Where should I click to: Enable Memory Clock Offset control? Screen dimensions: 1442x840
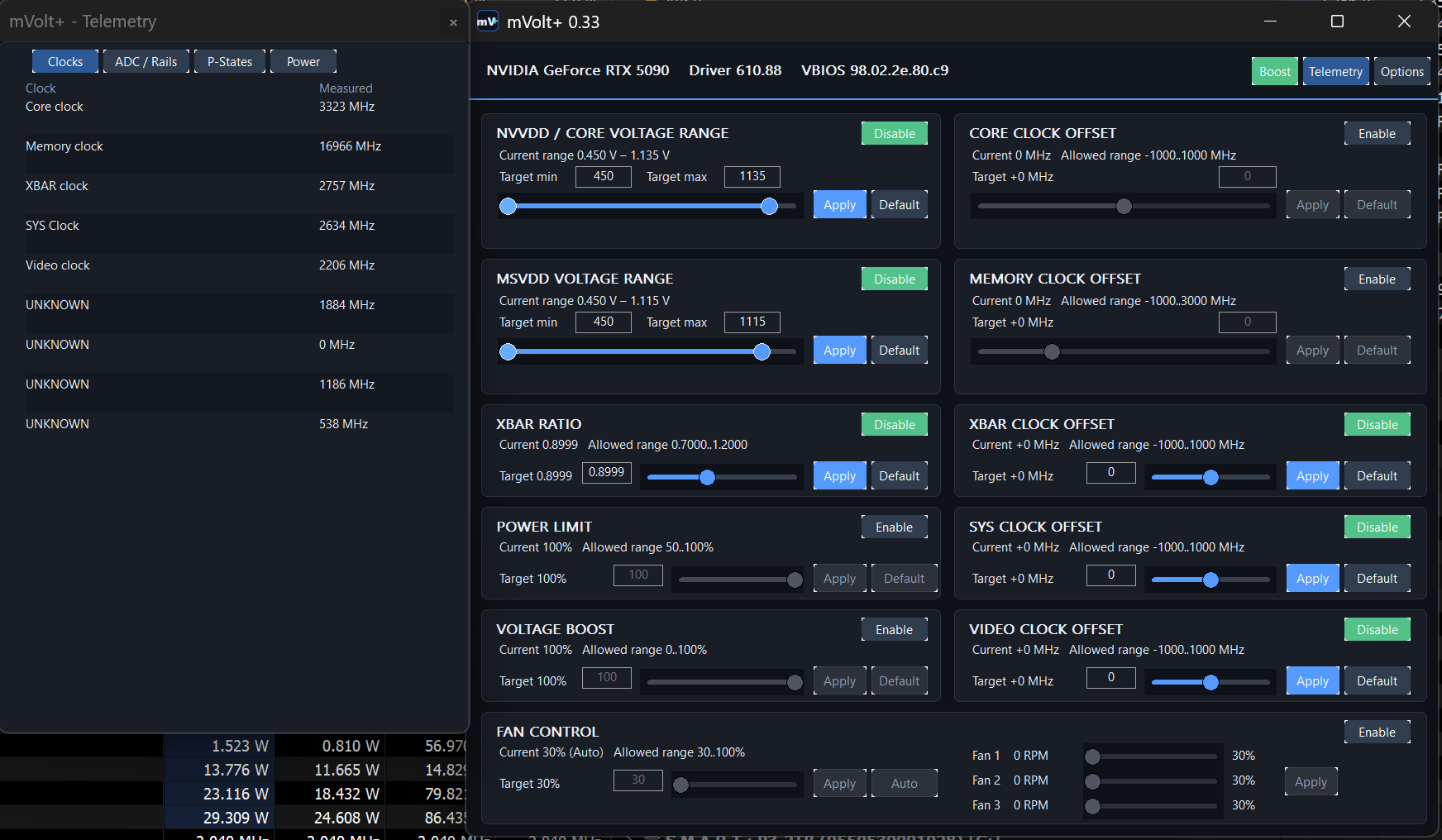point(1378,279)
